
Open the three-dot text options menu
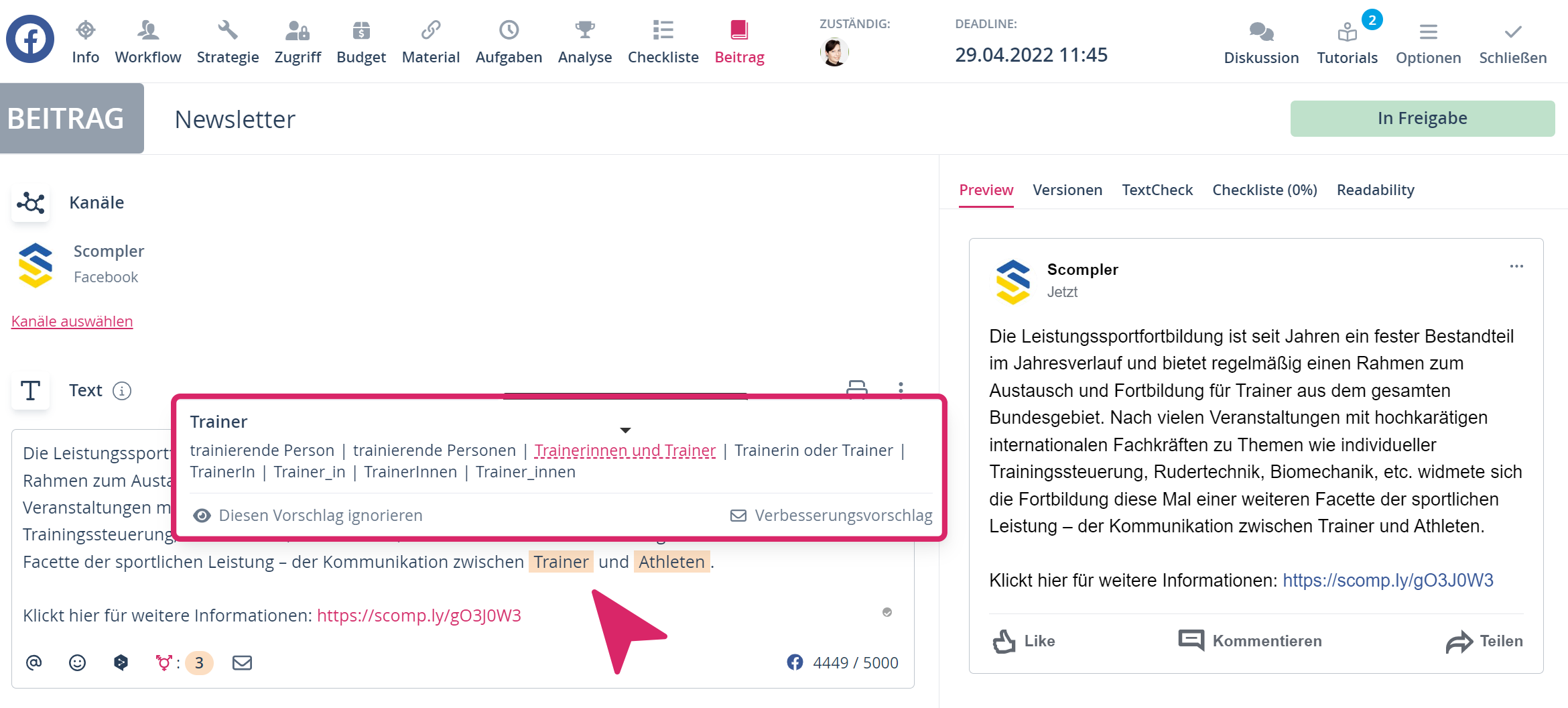click(901, 390)
